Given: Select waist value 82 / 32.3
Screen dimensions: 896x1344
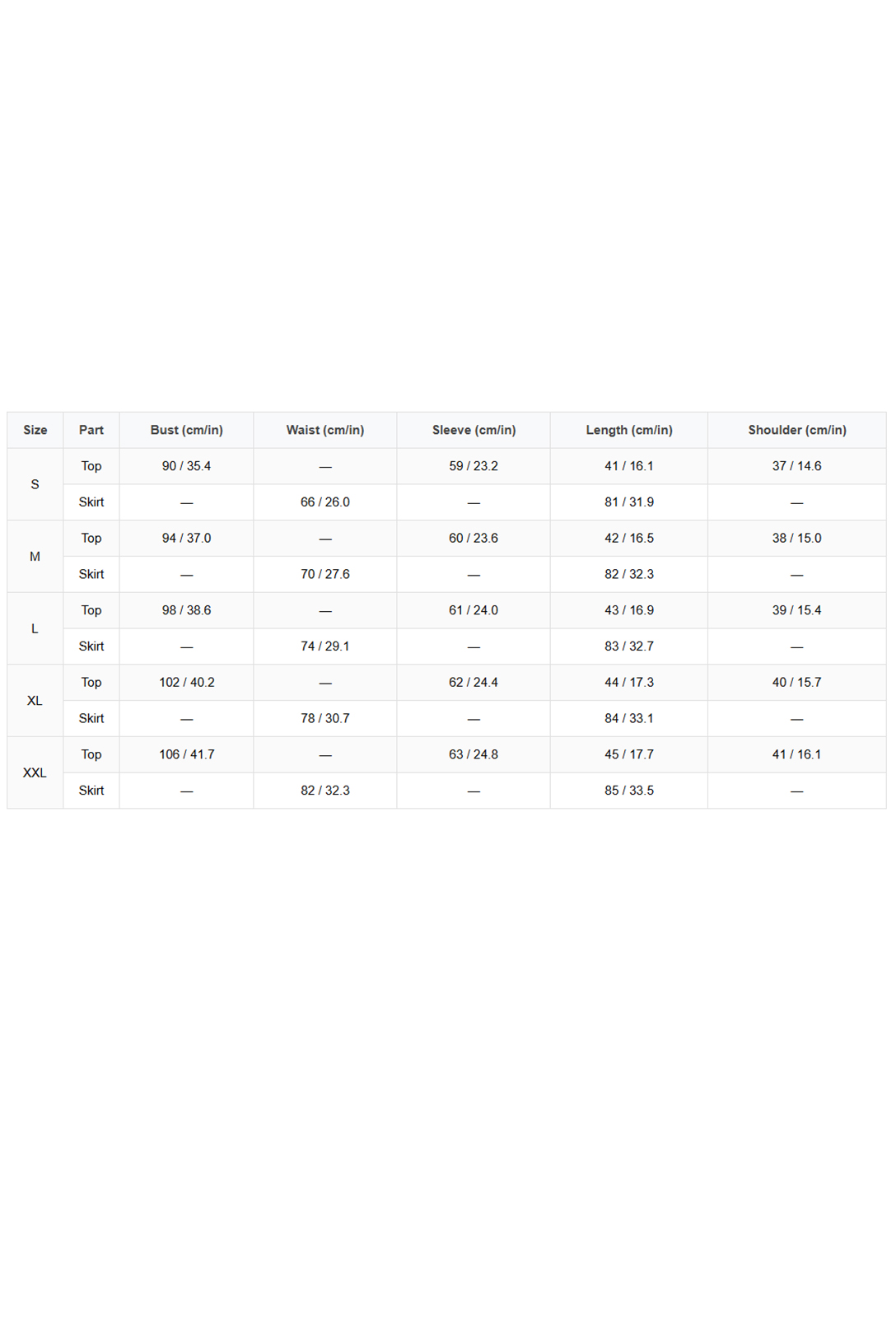Looking at the screenshot, I should click(325, 791).
